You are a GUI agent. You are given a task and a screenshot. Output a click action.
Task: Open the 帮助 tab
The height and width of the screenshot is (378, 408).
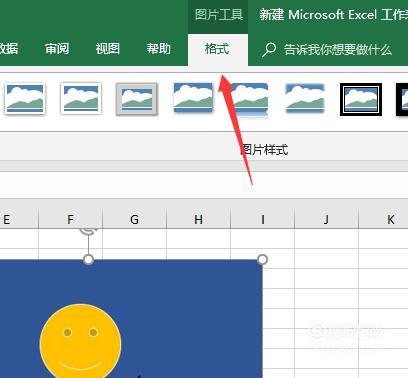coord(159,49)
